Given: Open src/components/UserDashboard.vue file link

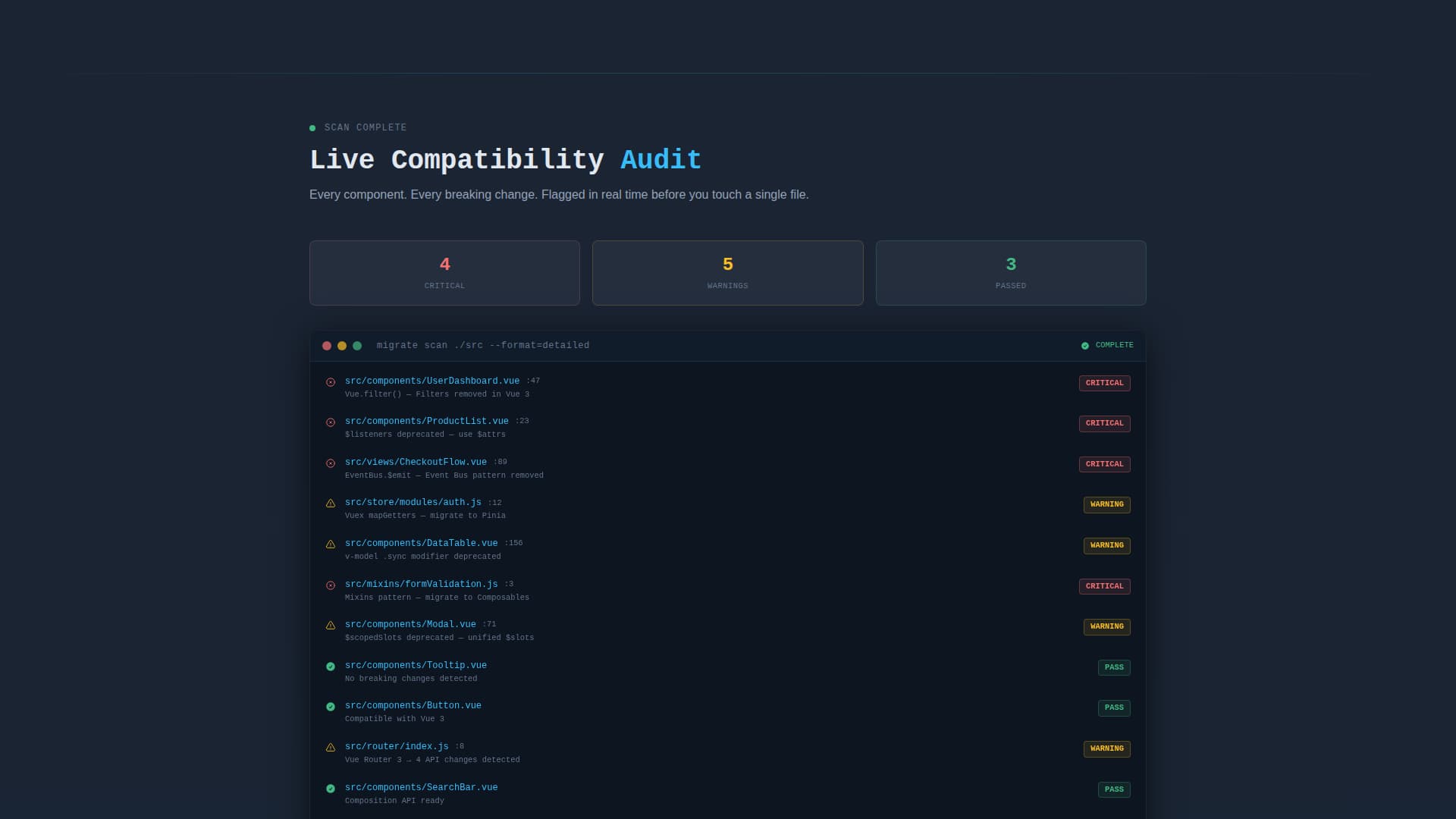Looking at the screenshot, I should pyautogui.click(x=432, y=381).
